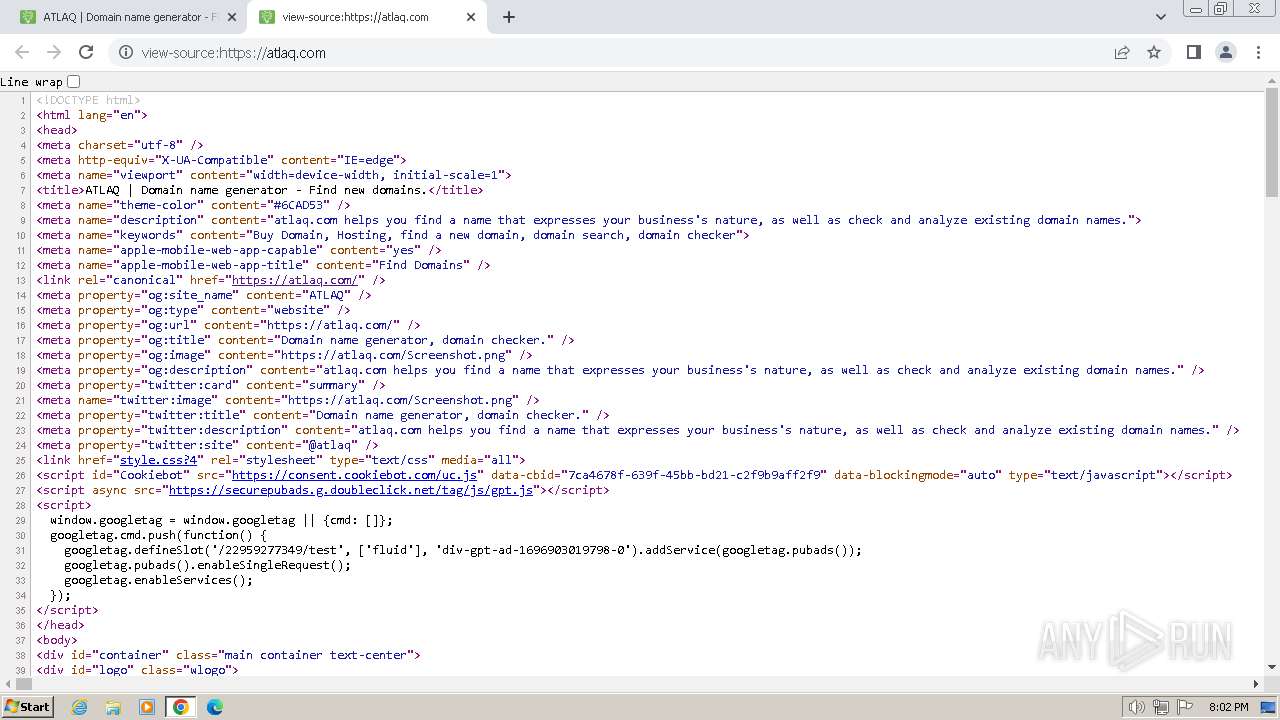This screenshot has width=1280, height=720.
Task: Open the Windows Start menu
Action: point(28,707)
